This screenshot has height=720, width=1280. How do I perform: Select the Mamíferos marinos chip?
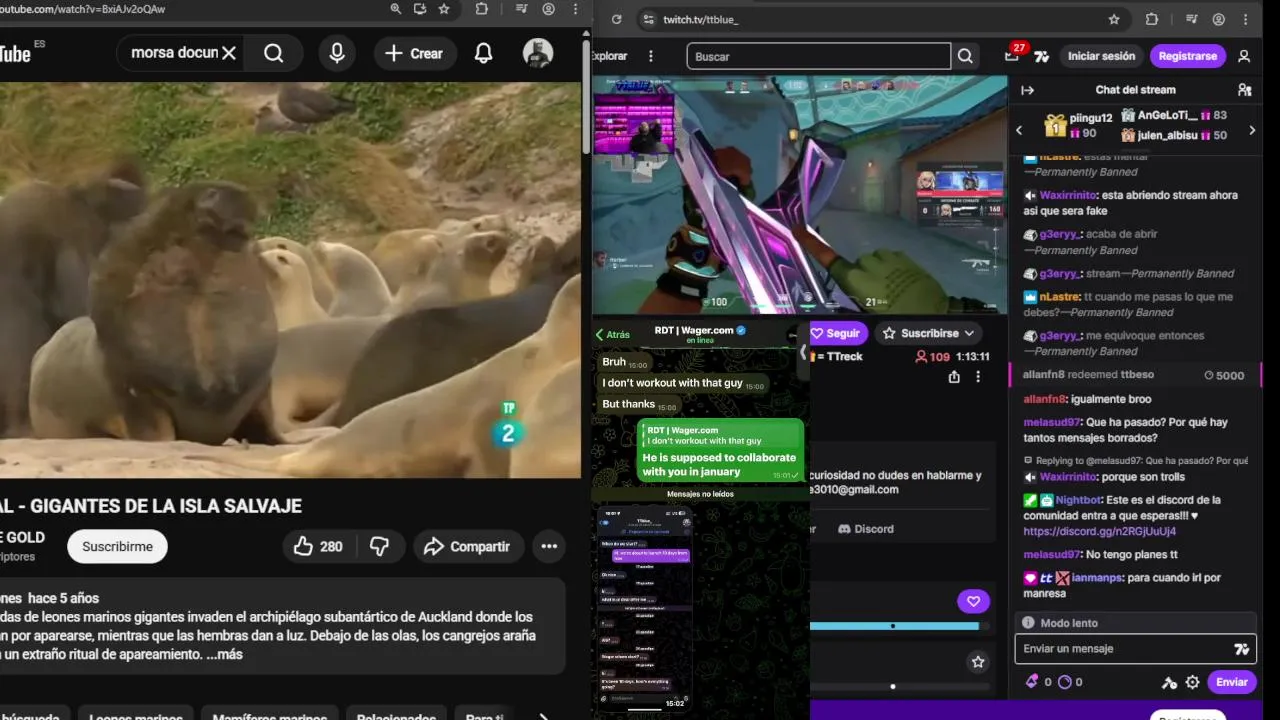(x=270, y=714)
